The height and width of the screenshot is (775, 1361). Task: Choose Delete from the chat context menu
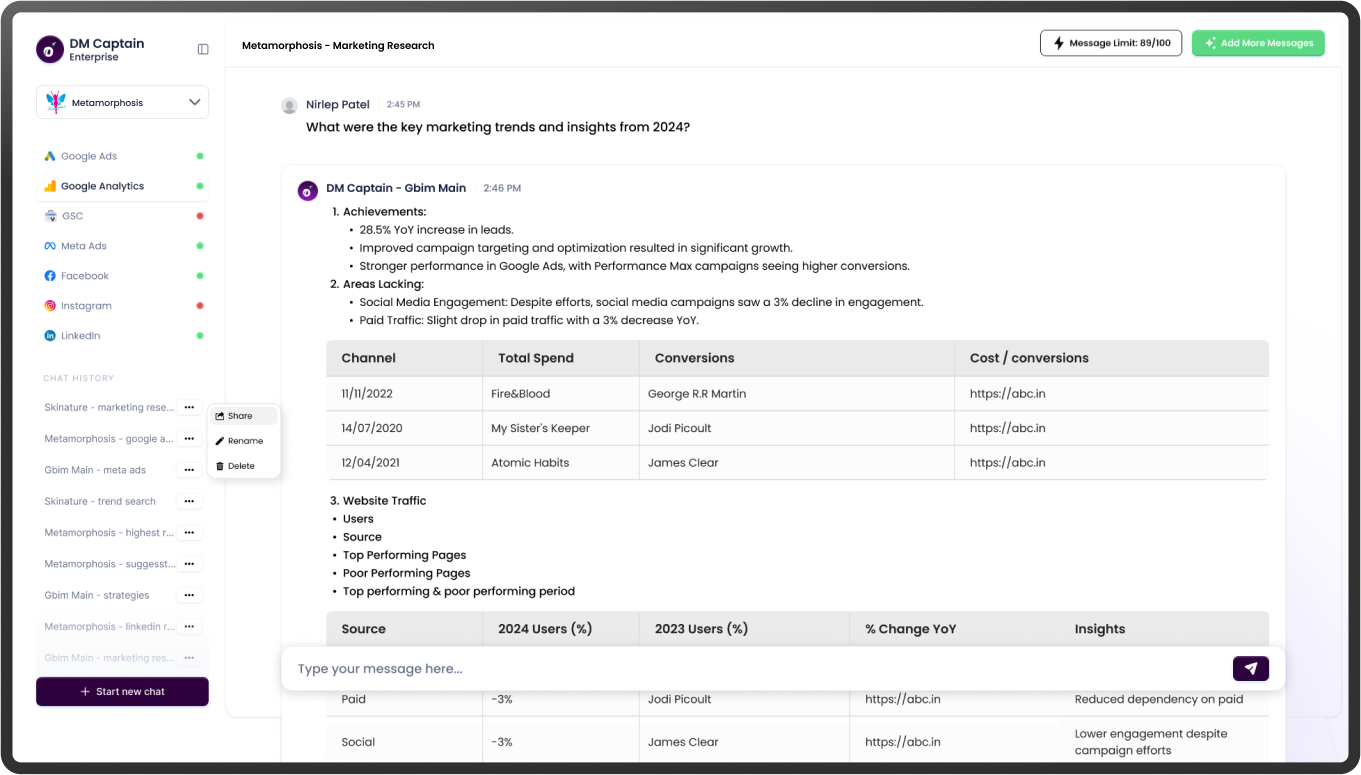tap(244, 466)
